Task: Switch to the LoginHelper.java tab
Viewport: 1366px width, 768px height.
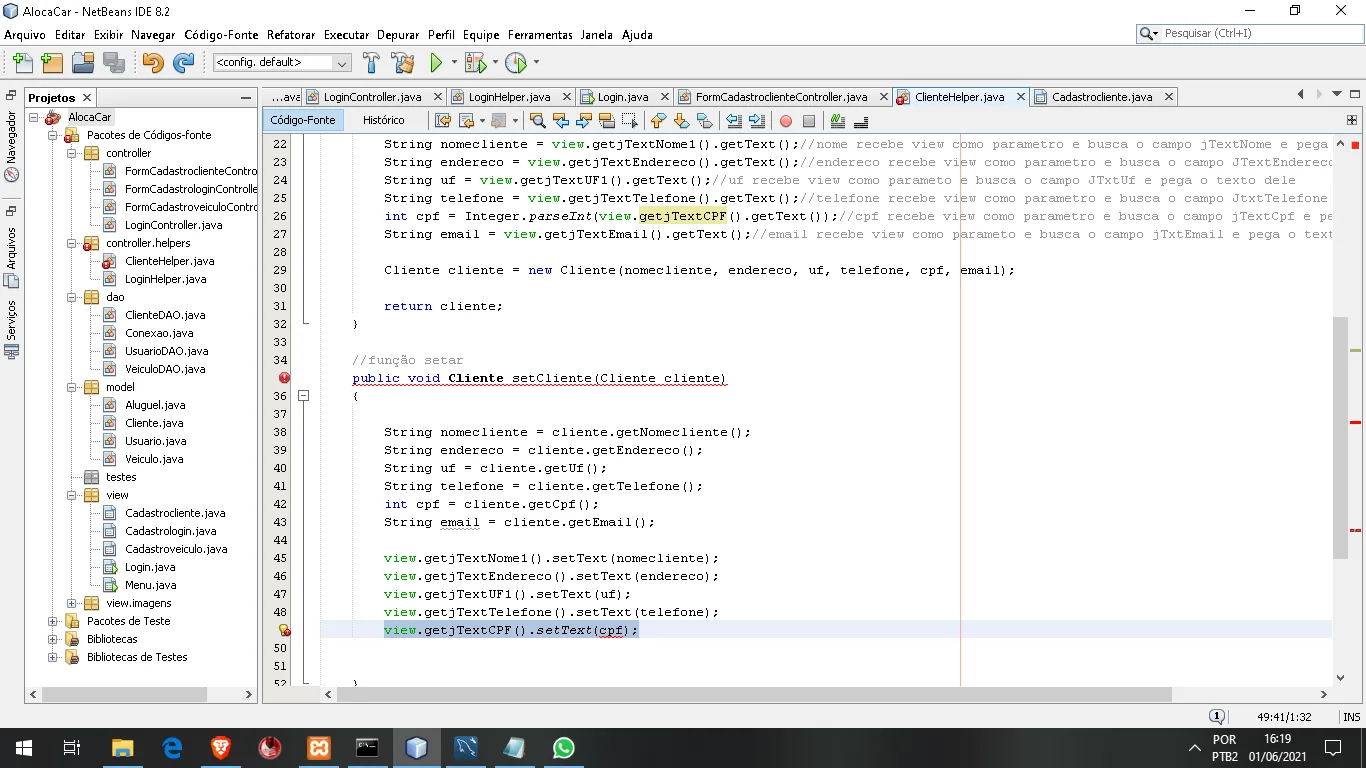Action: tap(509, 97)
